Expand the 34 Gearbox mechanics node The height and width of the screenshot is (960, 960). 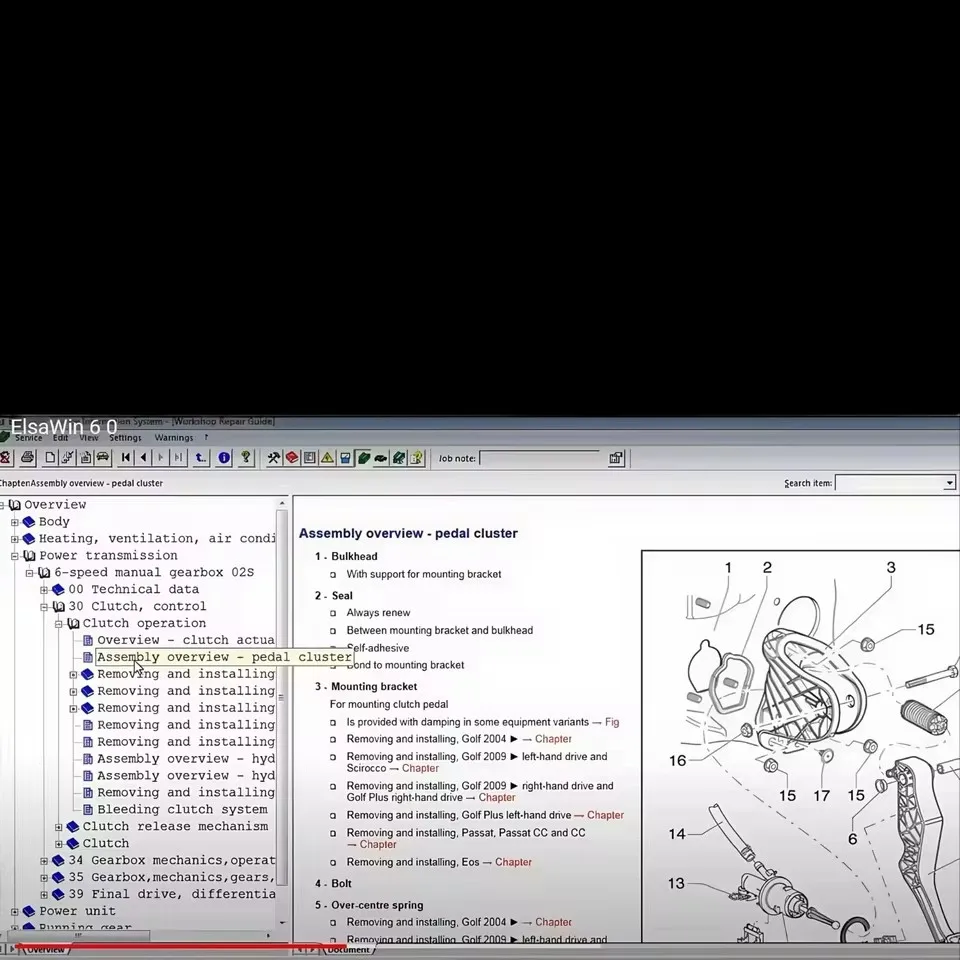(44, 861)
